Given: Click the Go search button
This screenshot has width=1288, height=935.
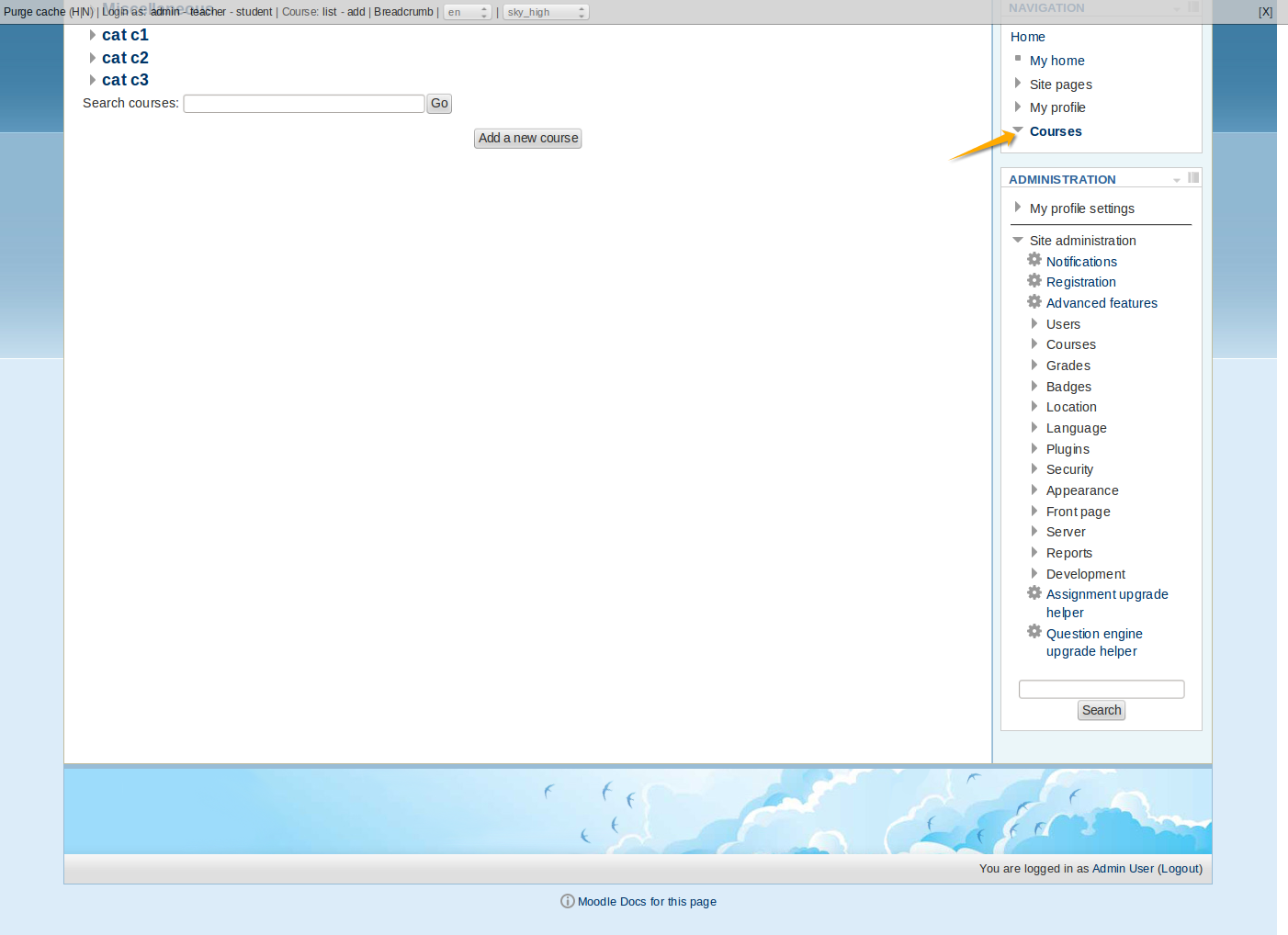Looking at the screenshot, I should pyautogui.click(x=439, y=104).
